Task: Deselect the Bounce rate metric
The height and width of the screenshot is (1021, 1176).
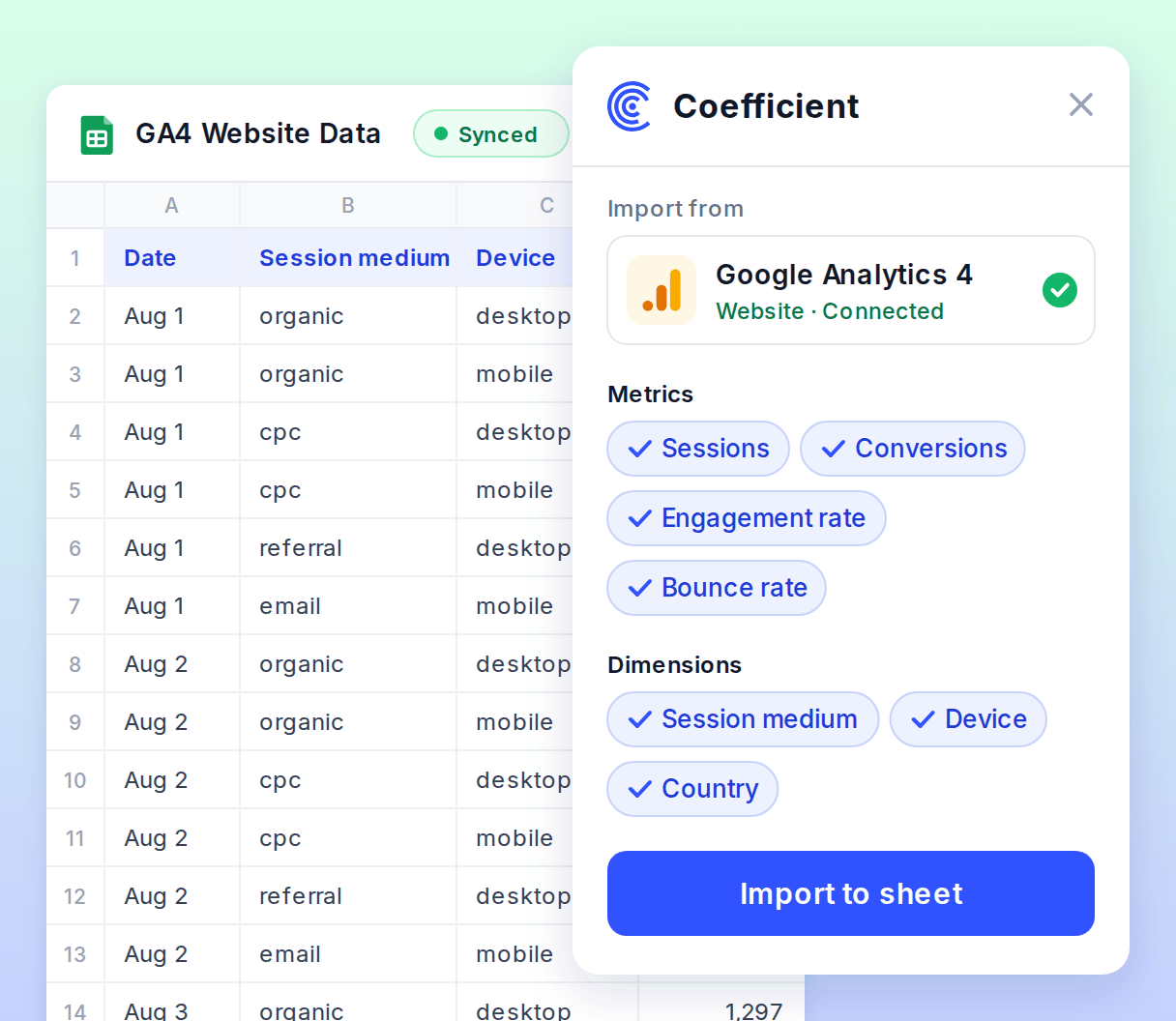Action: click(x=717, y=588)
